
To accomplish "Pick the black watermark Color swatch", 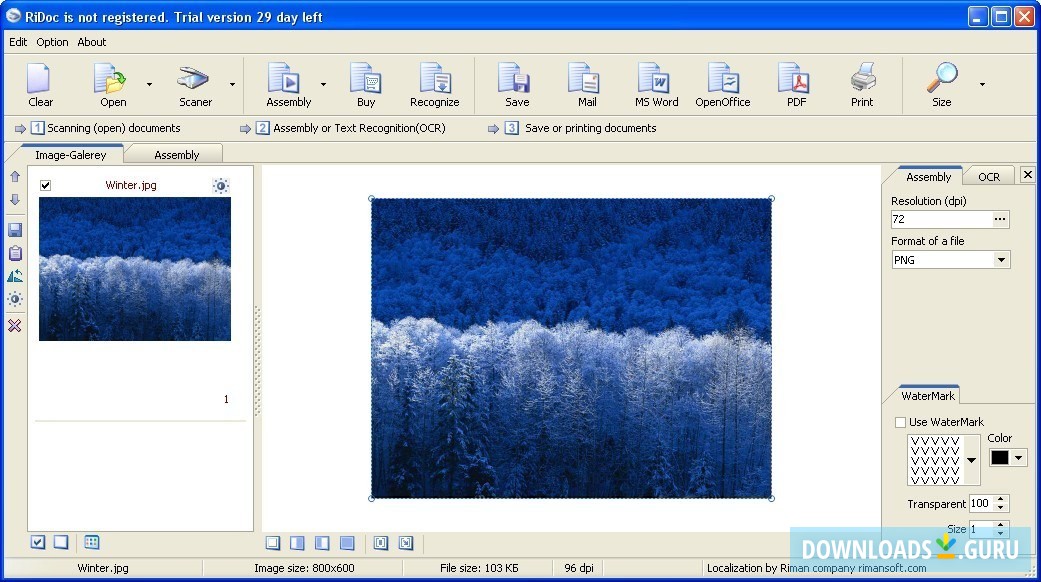I will coord(1000,457).
